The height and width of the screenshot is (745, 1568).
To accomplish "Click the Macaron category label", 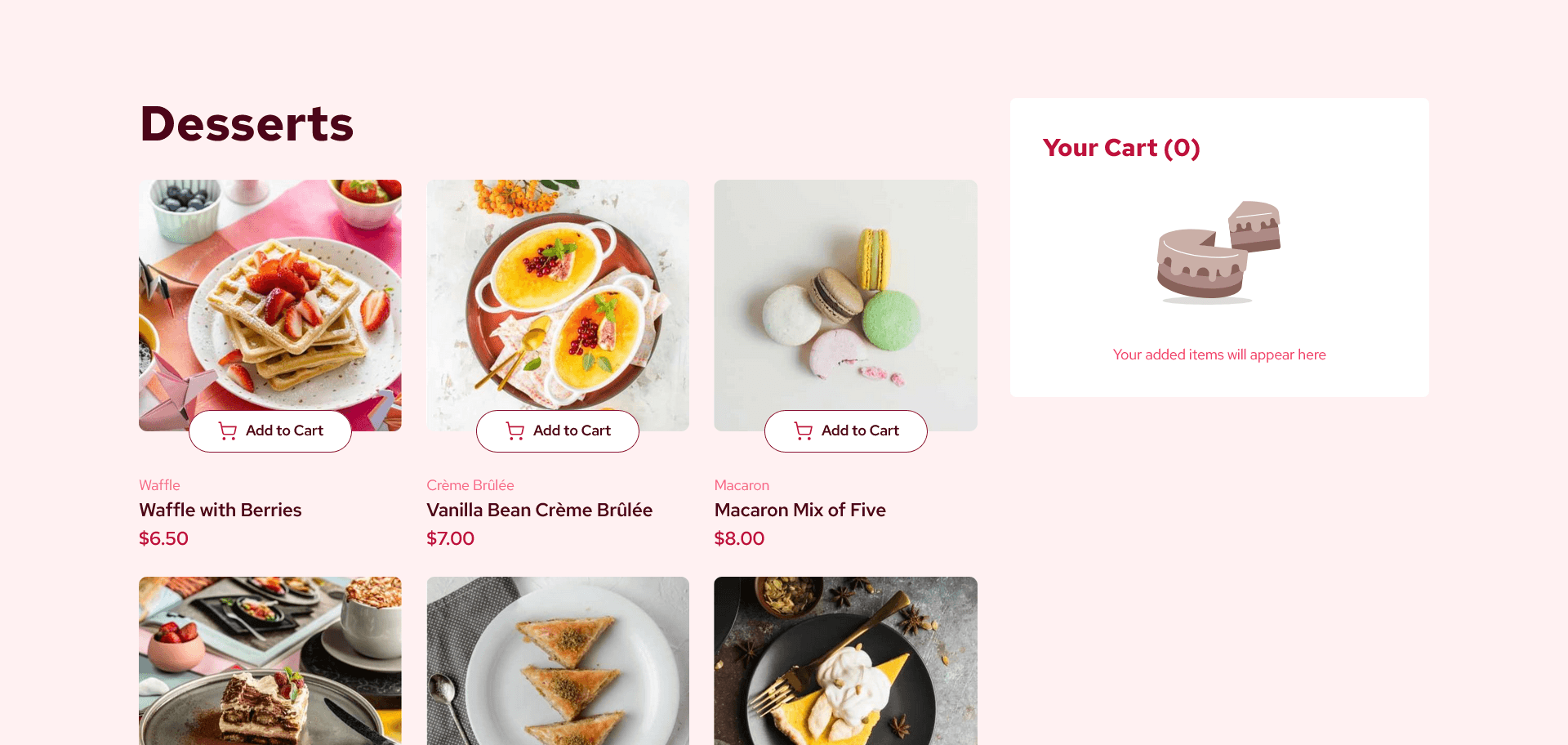I will point(742,485).
